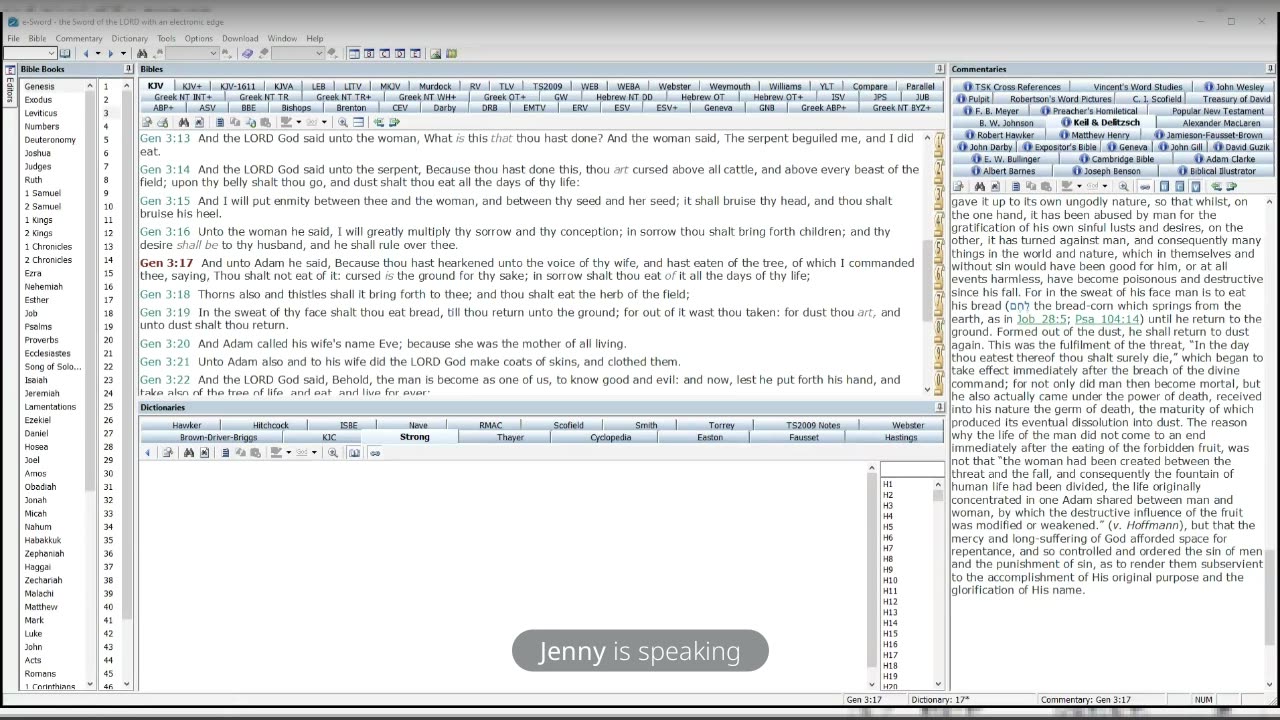
Task: Follow the Psa 104:14 reference link
Action: point(1108,319)
